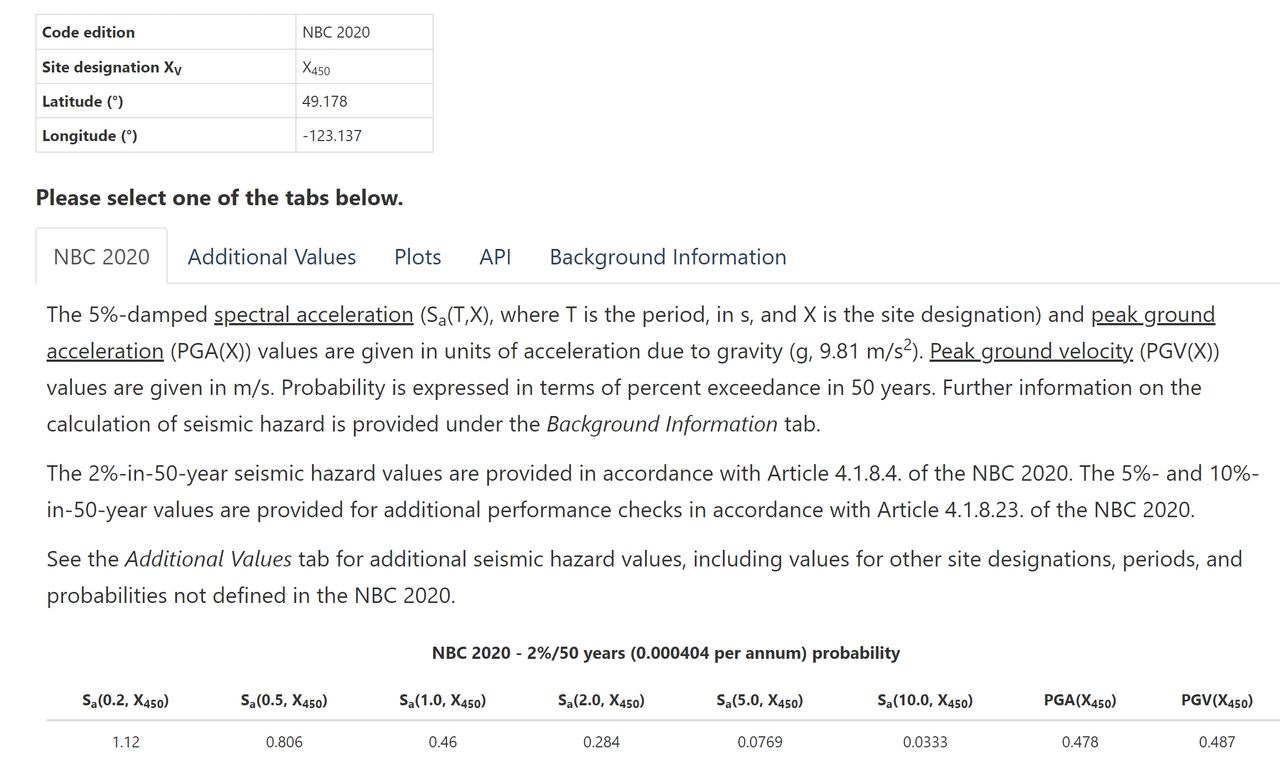Click the Sa(5.0, X450) column header
Screen dimensions: 1280x780
(760, 702)
